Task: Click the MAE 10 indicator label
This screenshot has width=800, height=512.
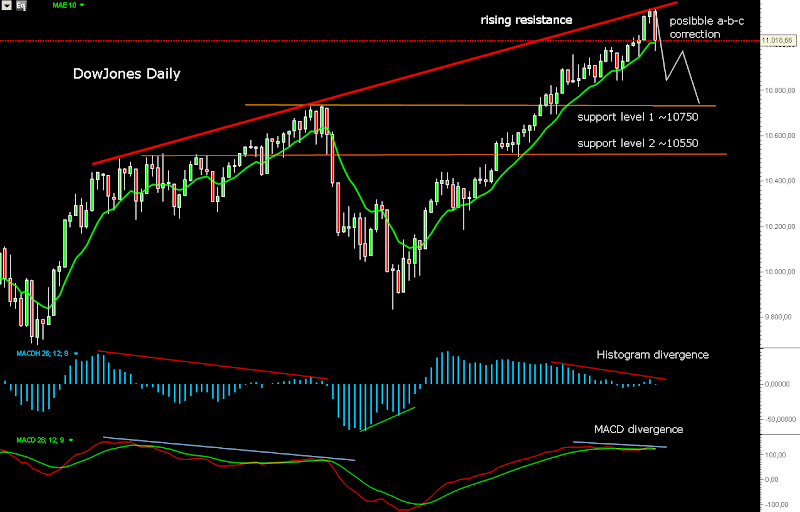Action: click(x=64, y=5)
